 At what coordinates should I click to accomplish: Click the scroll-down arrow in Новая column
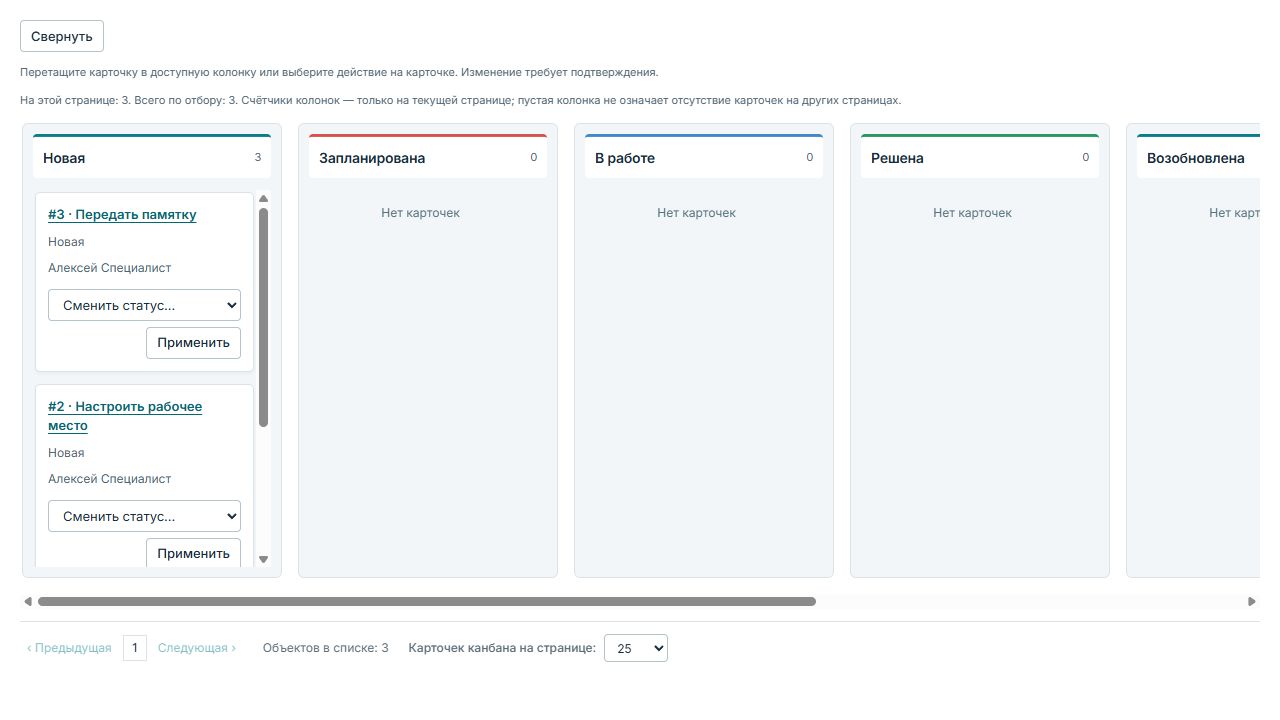(x=264, y=560)
